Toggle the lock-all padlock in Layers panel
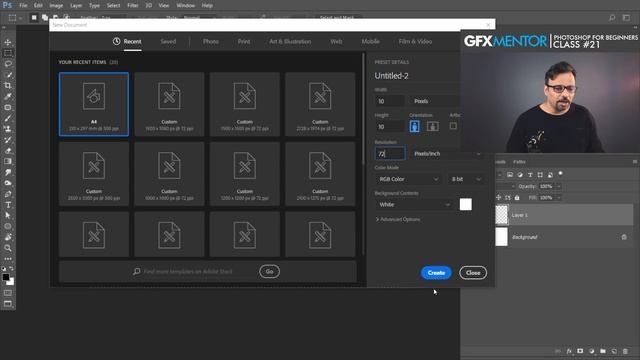Viewport: 640px width, 360px height. pyautogui.click(x=517, y=198)
